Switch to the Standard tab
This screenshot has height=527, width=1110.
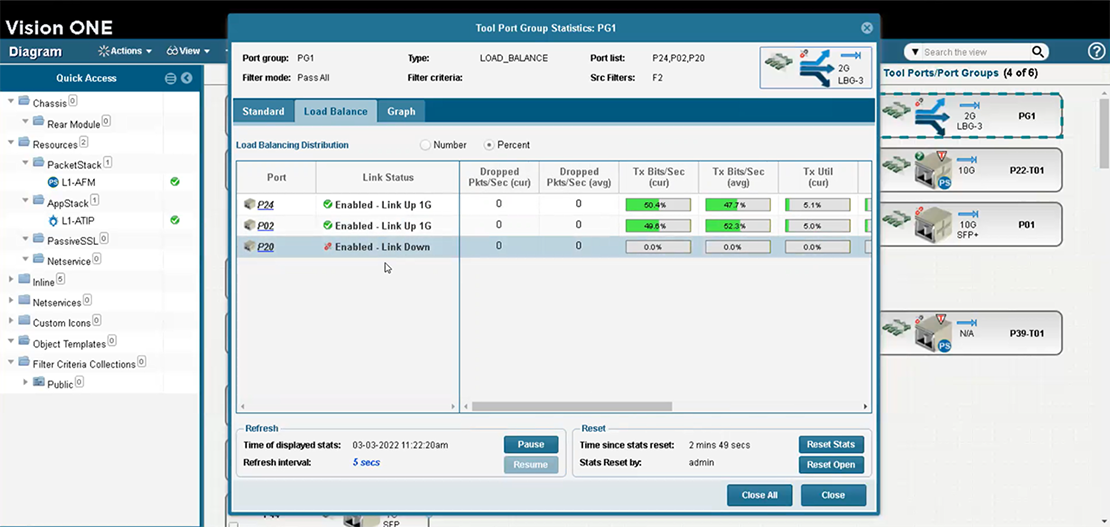click(263, 111)
